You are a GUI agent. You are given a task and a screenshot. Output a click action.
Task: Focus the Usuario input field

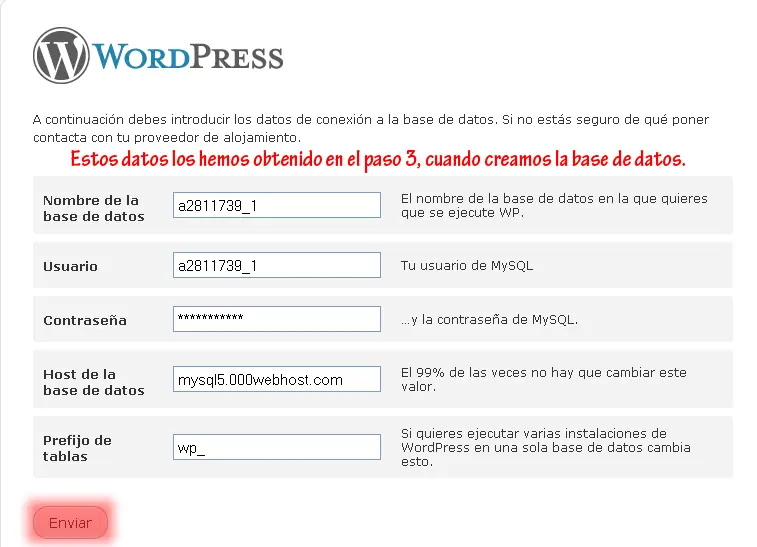click(277, 265)
